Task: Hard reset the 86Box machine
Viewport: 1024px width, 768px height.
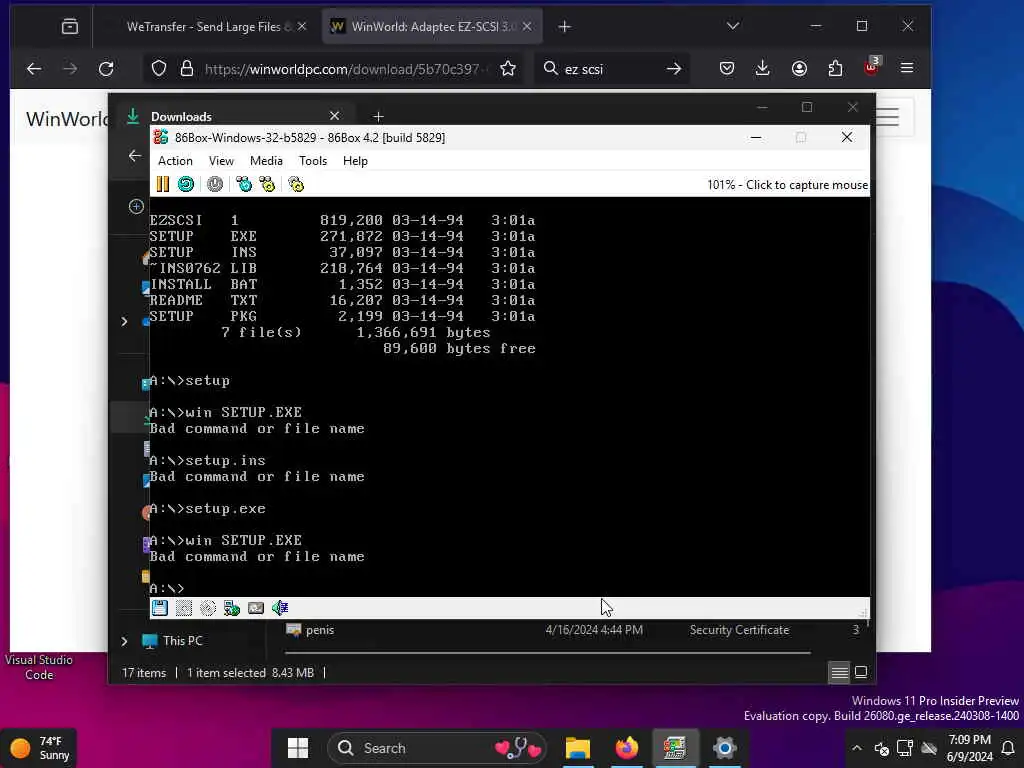Action: tap(186, 184)
